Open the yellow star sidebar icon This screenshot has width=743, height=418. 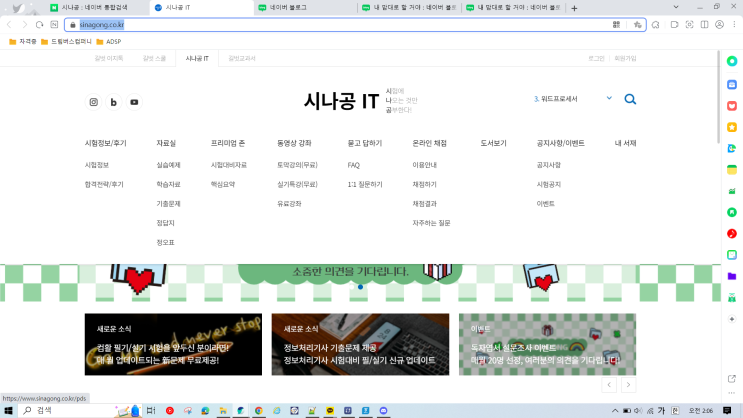pos(732,127)
